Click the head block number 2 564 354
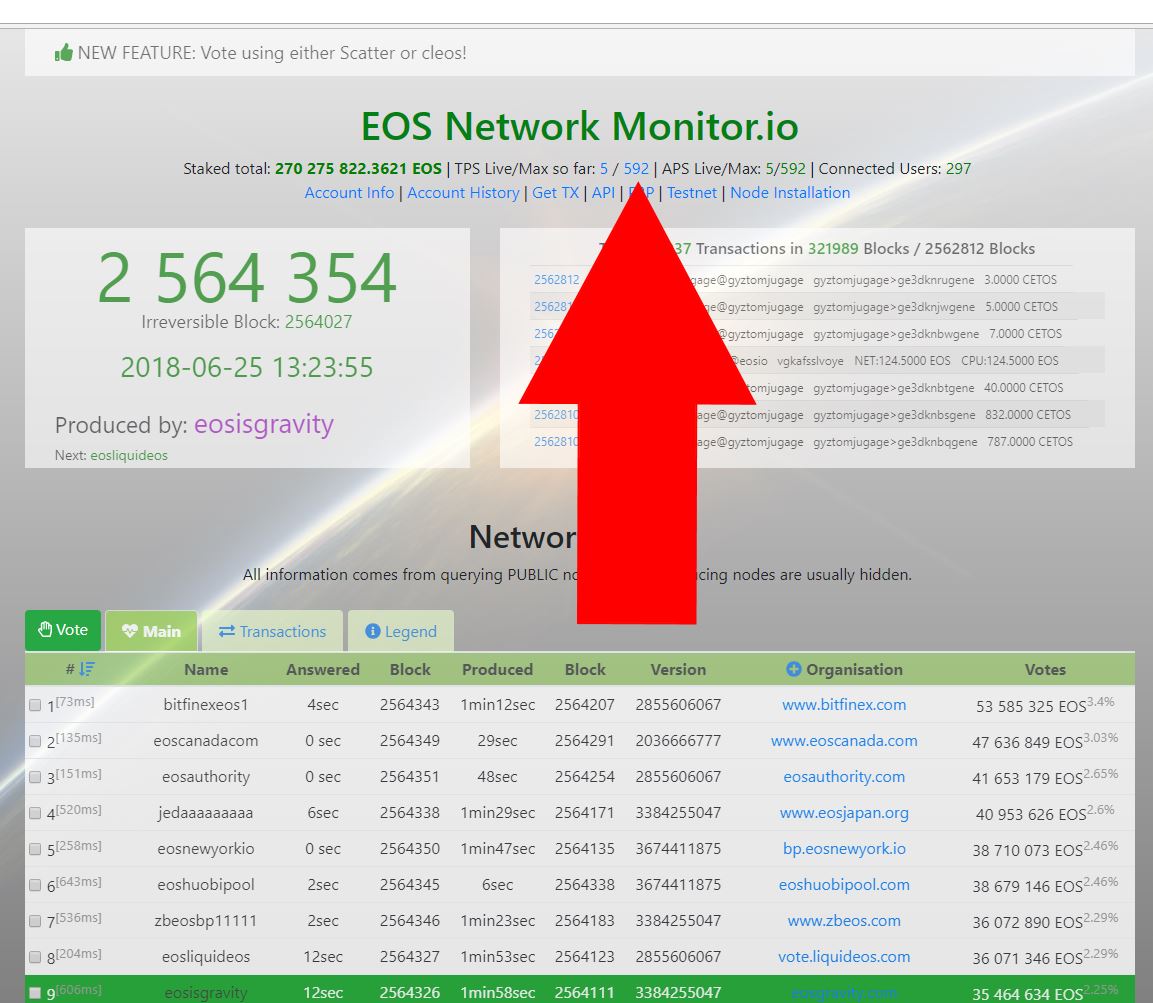1153x1003 pixels. [247, 278]
